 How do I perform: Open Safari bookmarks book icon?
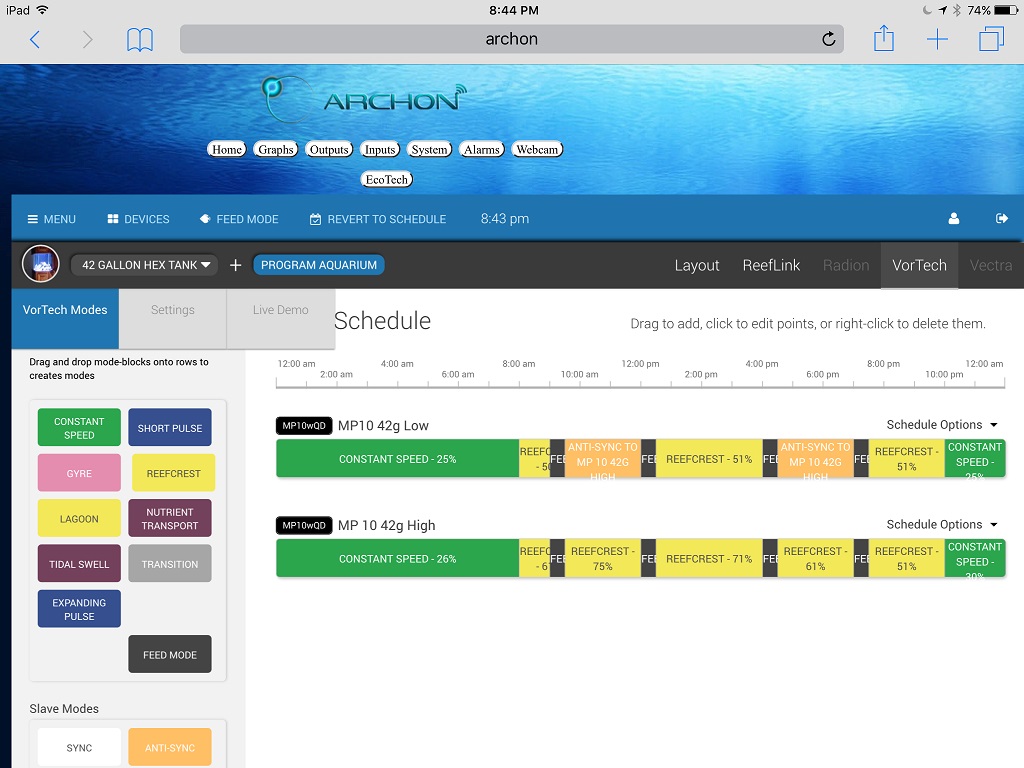click(140, 39)
